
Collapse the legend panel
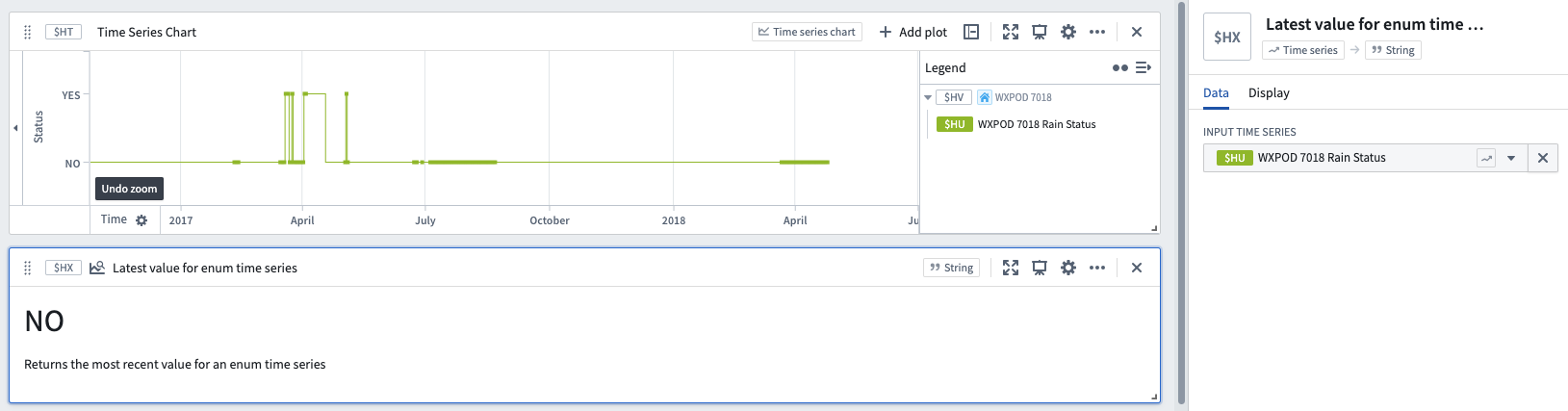1144,67
